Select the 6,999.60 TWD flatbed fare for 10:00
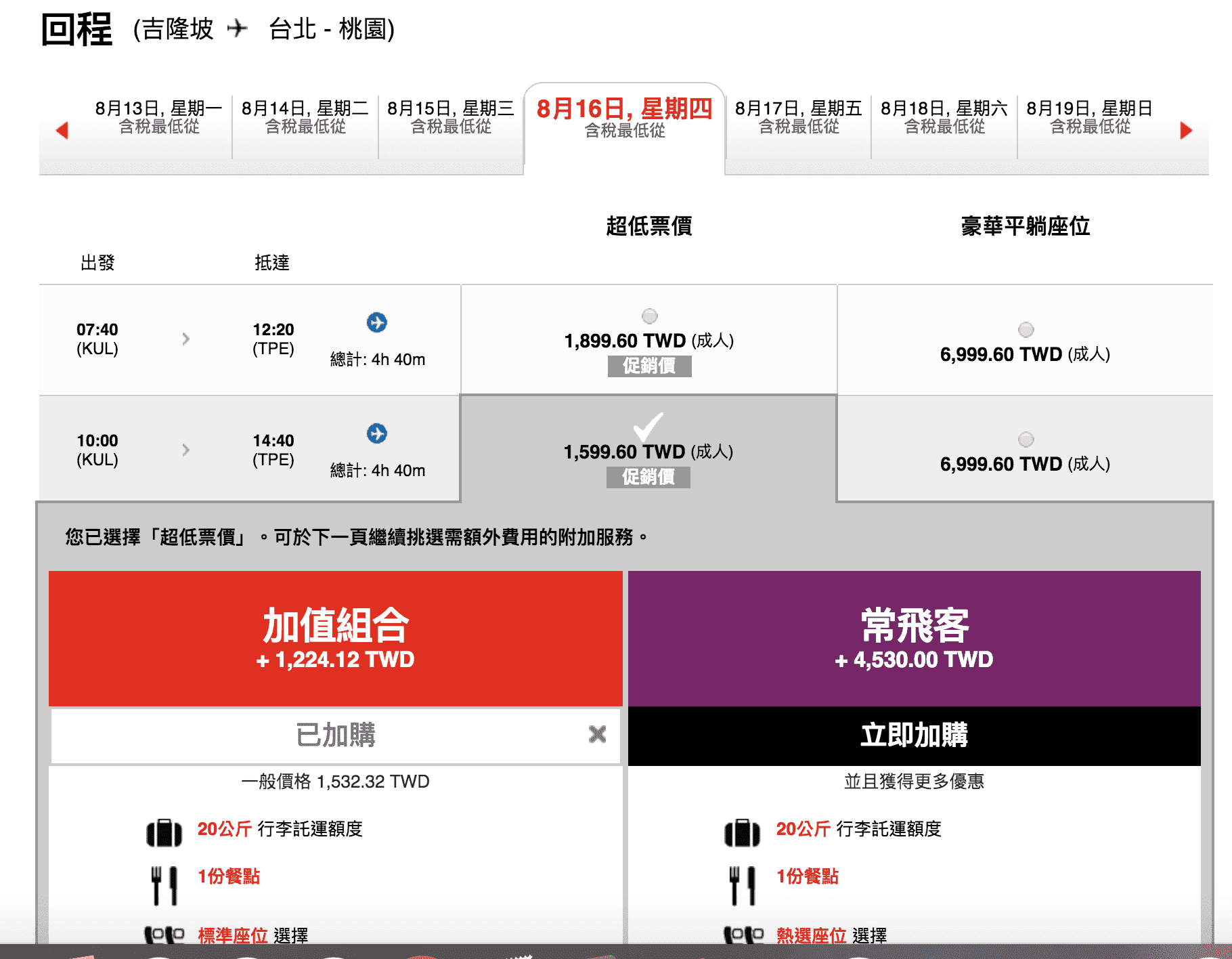This screenshot has height=959, width=1232. tap(1026, 440)
